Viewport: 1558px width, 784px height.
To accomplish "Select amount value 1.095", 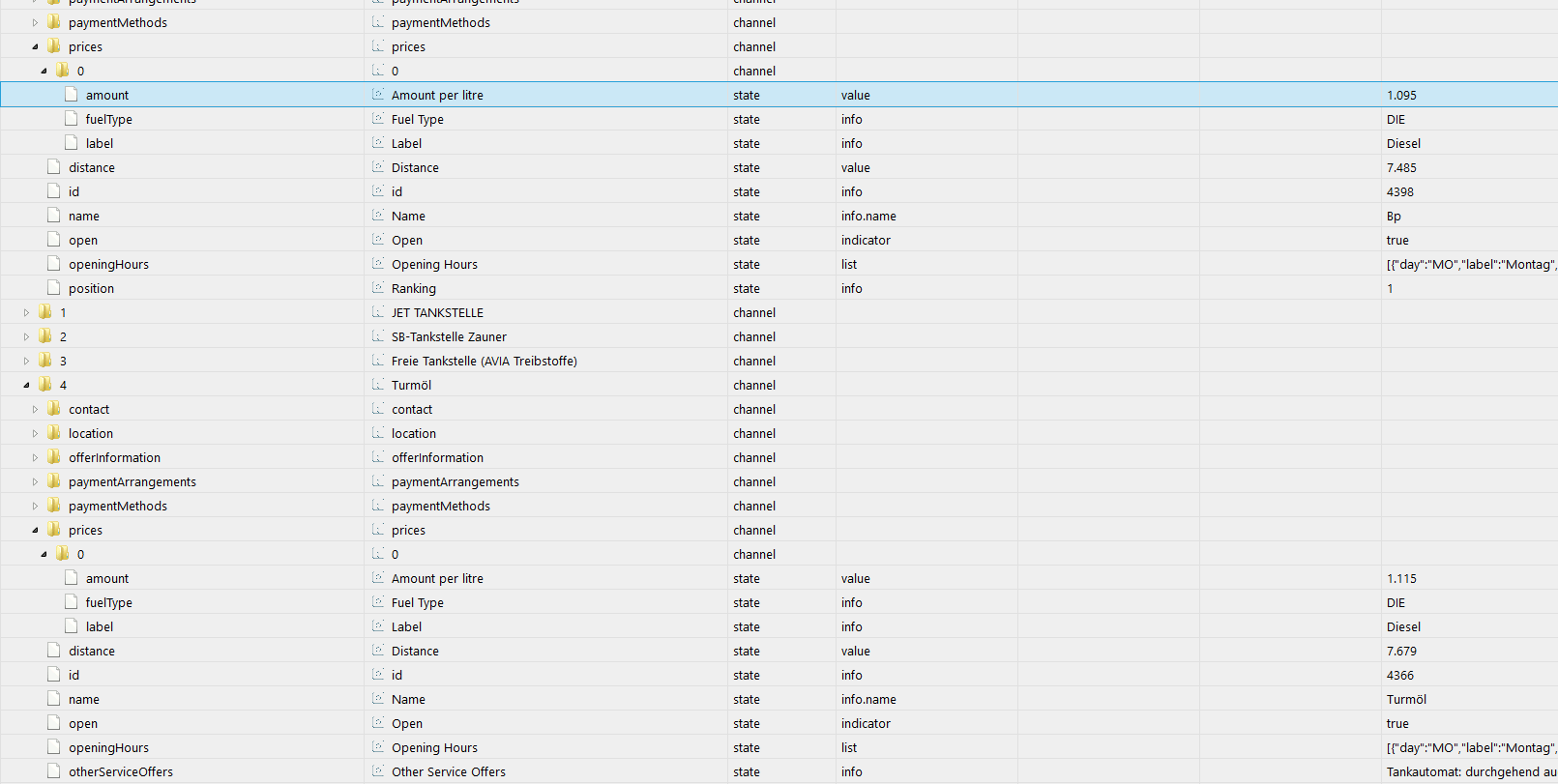I will pyautogui.click(x=1401, y=95).
